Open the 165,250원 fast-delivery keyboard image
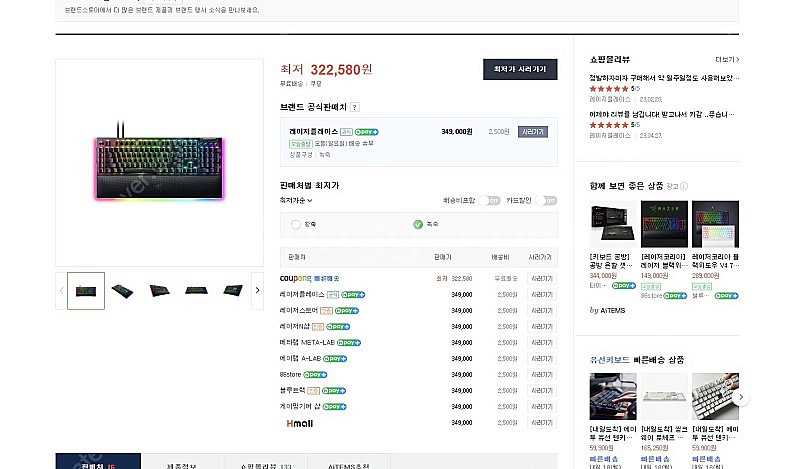This screenshot has height=469, width=800. 664,397
